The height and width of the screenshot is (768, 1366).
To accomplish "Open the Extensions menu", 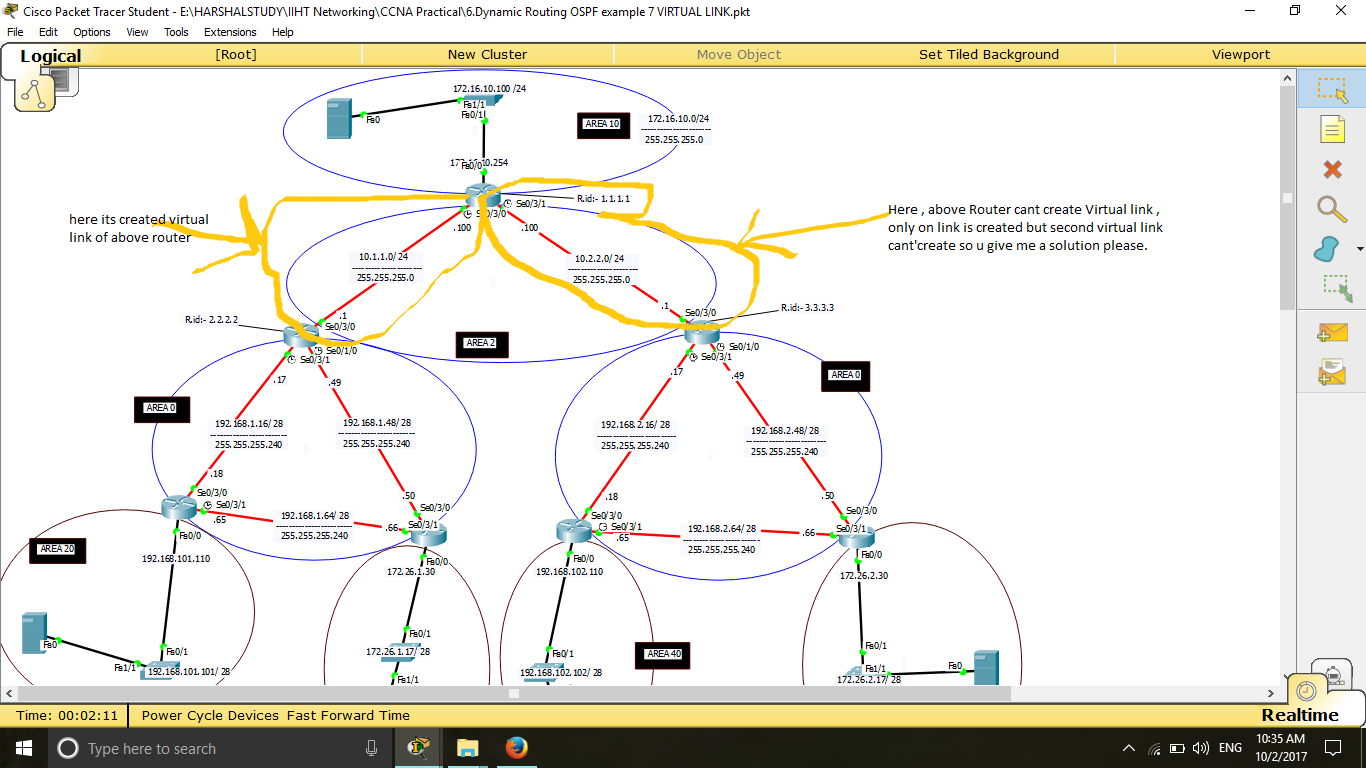I will (x=230, y=31).
